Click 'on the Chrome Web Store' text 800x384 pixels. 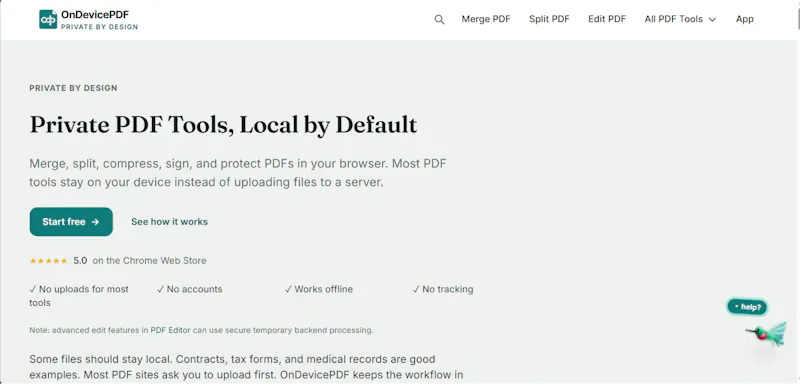(x=149, y=261)
